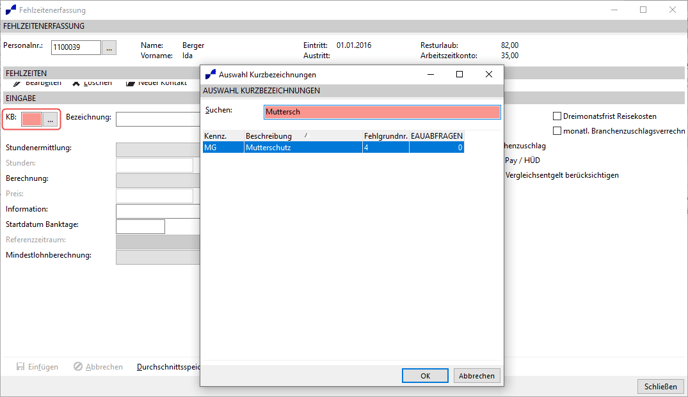Enable Dreimonatsfrist Reisekosten checkbox
The height and width of the screenshot is (397, 688).
[x=557, y=116]
